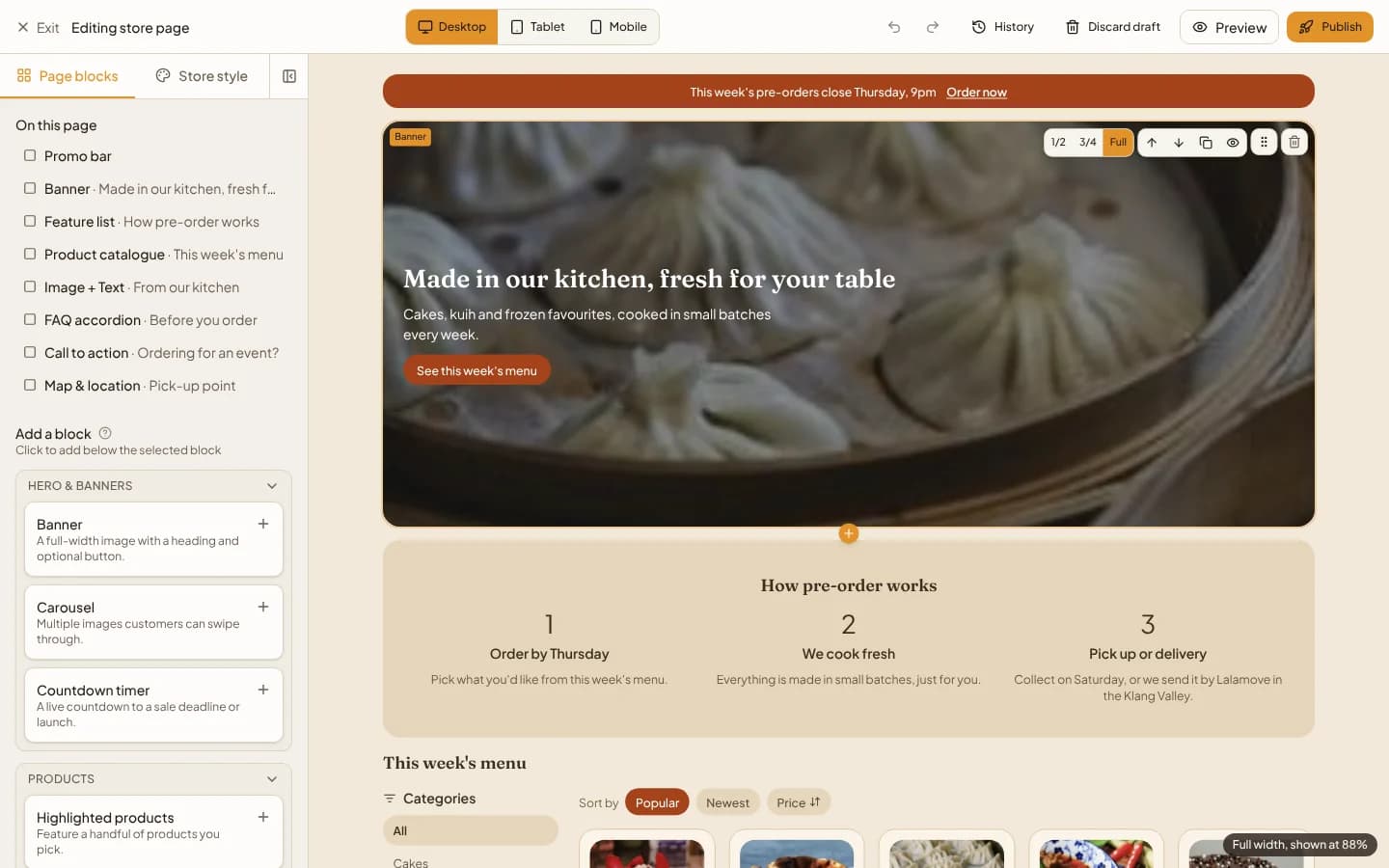Select the Map & location checkbox
This screenshot has height=868, width=1389.
[x=30, y=385]
